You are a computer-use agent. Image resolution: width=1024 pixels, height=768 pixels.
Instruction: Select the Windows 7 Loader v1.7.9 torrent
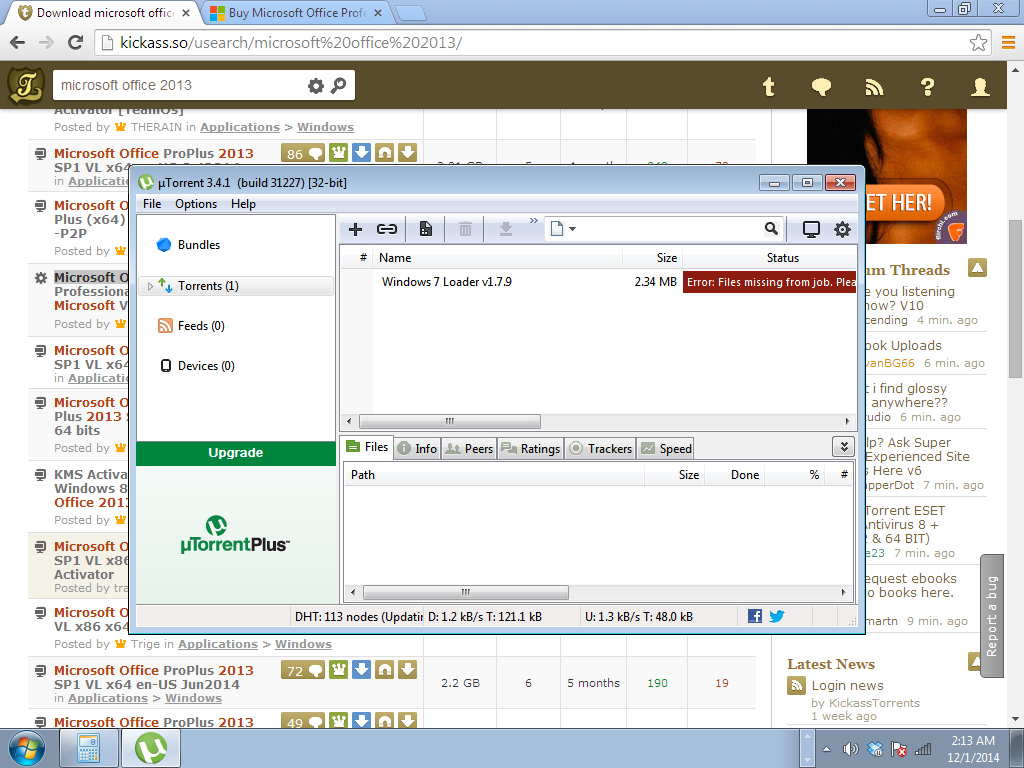coord(447,282)
